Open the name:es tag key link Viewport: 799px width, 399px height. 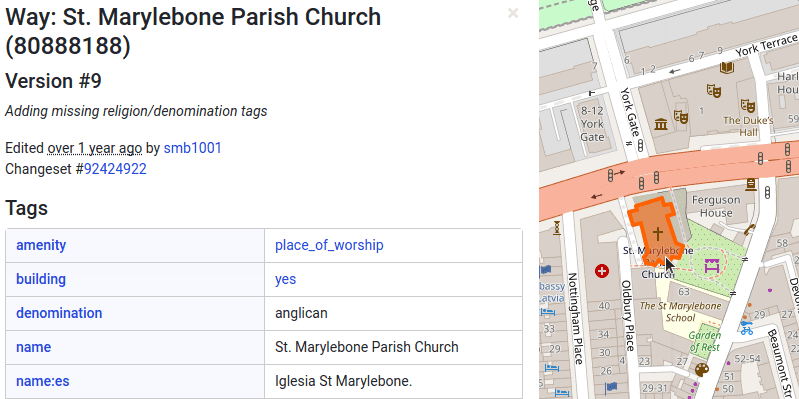[43, 381]
